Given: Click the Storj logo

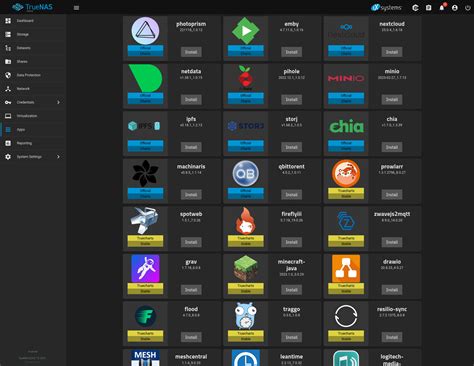Looking at the screenshot, I should click(246, 126).
